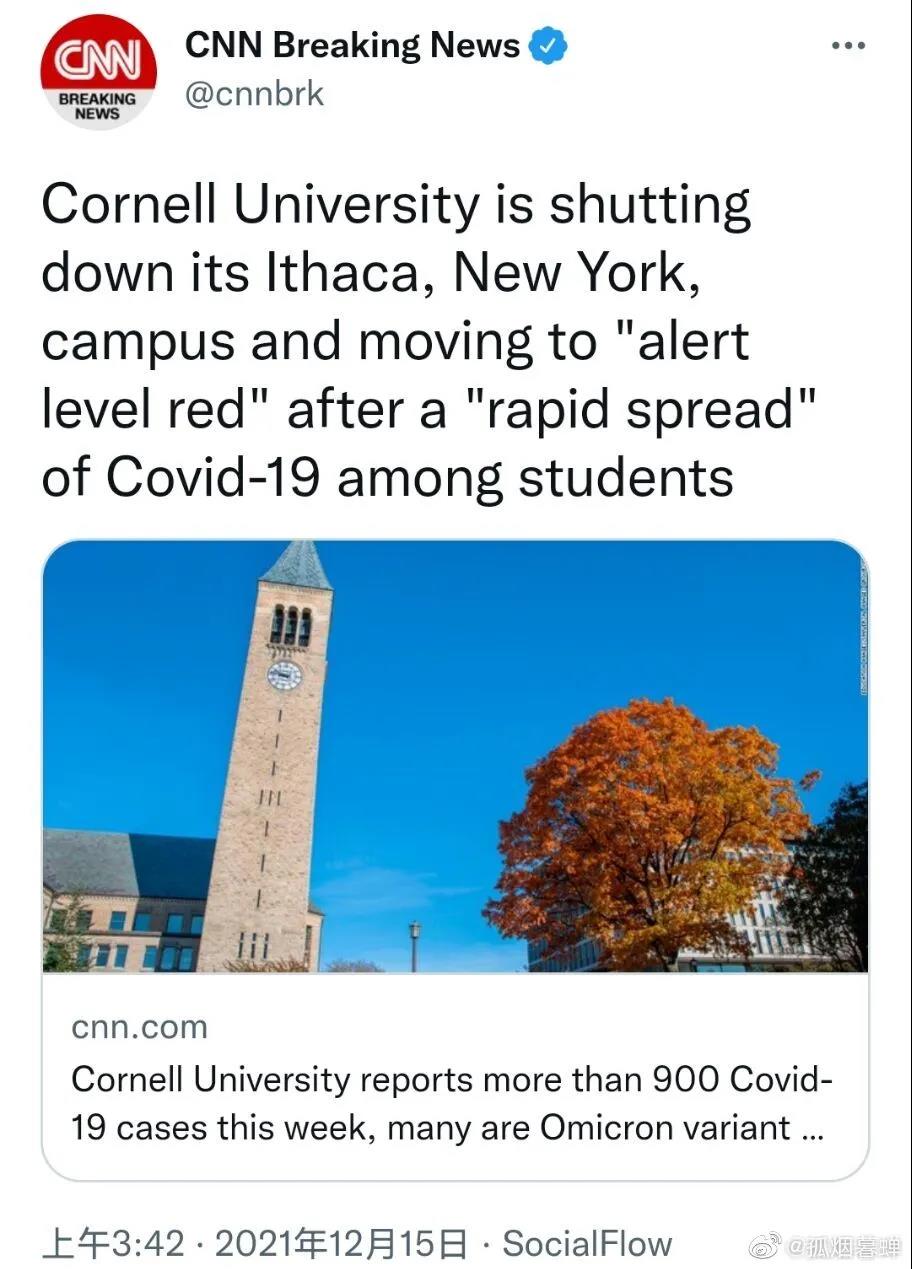Click the blue verified badge
This screenshot has height=1269, width=912.
[x=548, y=46]
